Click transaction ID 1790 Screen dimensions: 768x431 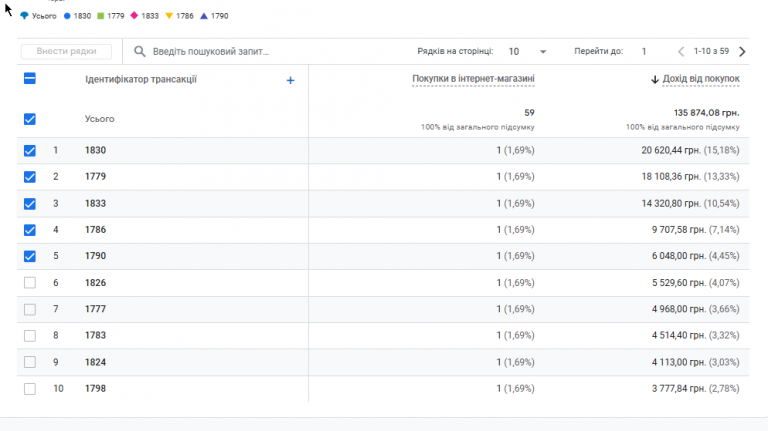(96, 256)
